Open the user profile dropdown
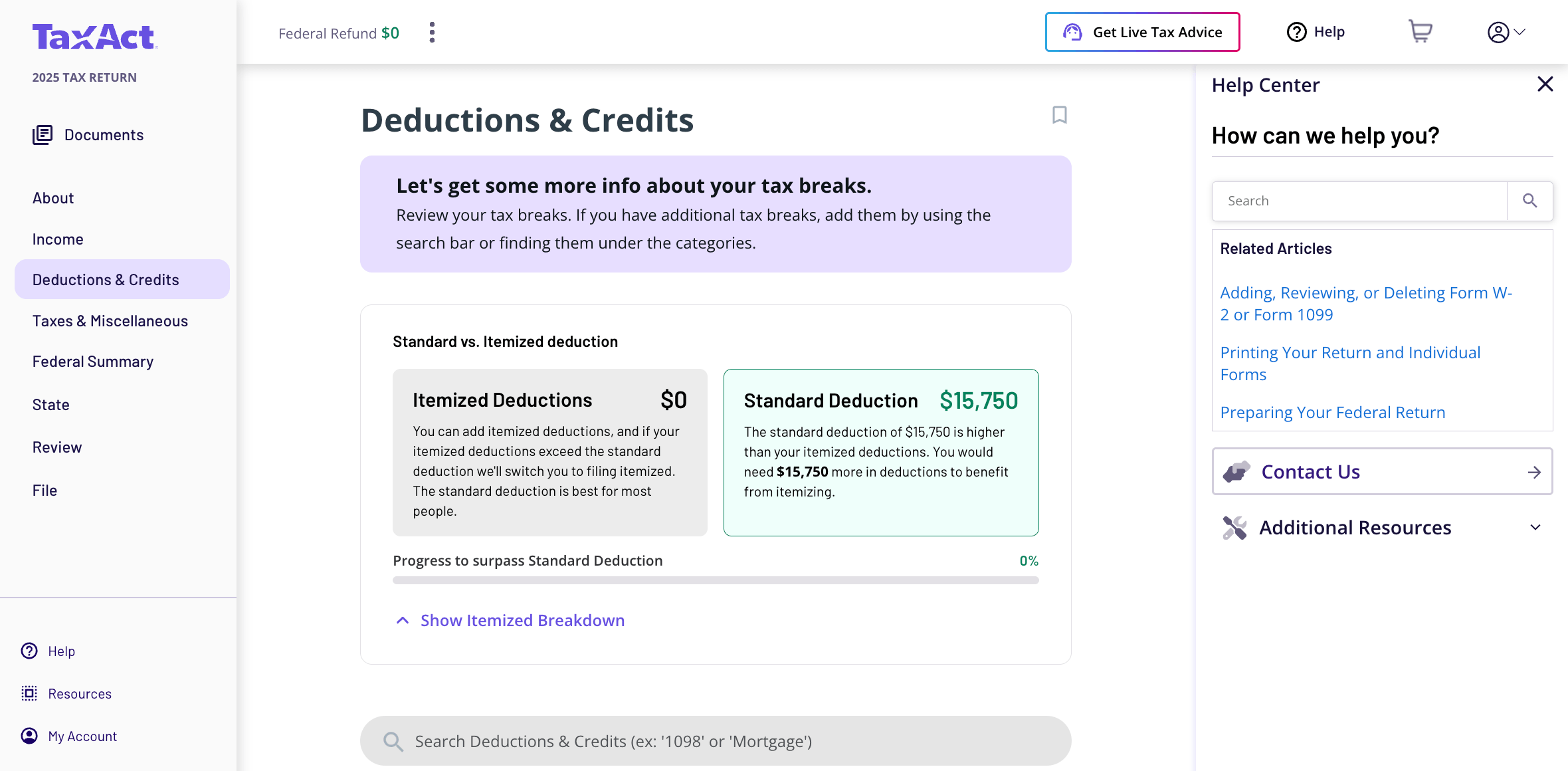This screenshot has height=771, width=1568. [x=1506, y=32]
